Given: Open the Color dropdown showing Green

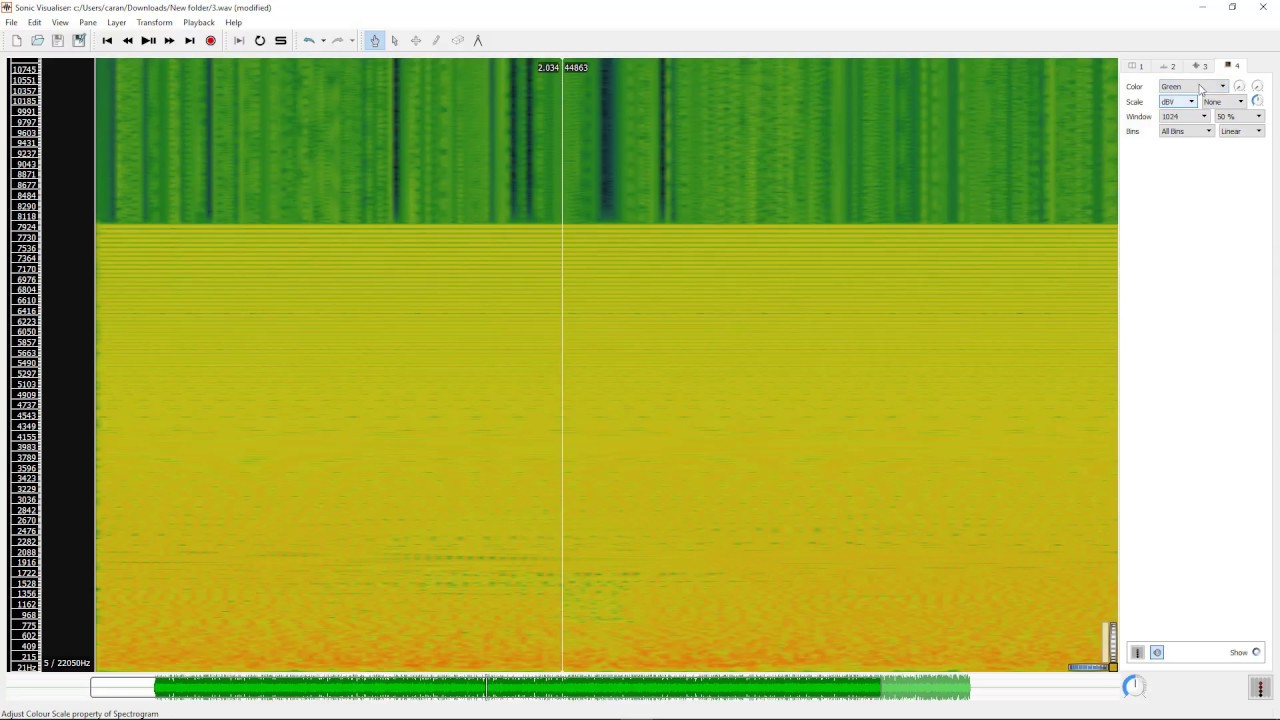Looking at the screenshot, I should 1193,87.
